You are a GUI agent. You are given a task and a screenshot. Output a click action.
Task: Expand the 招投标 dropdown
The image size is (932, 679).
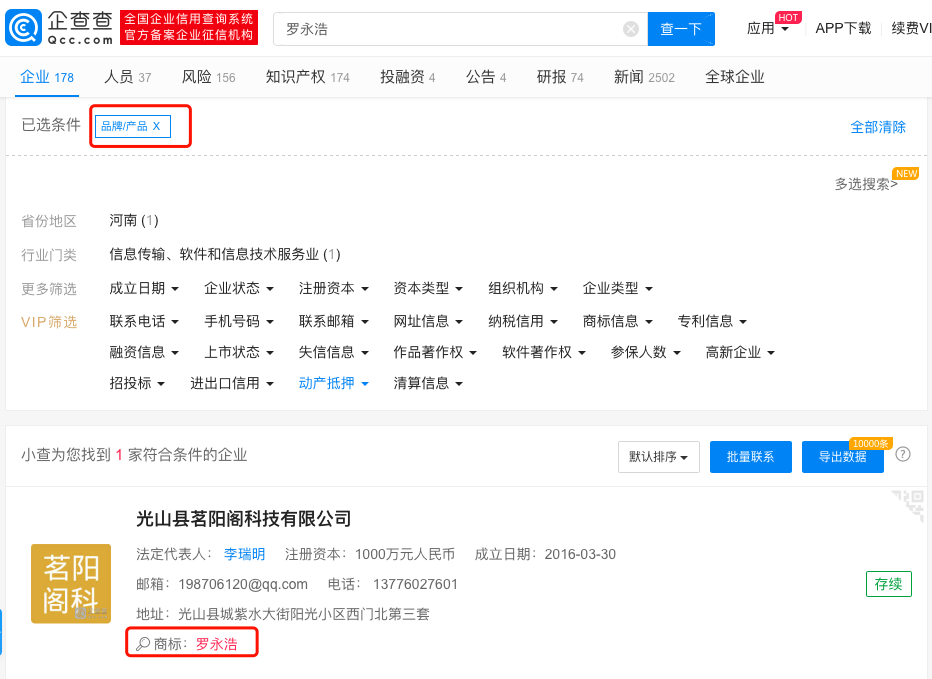[137, 383]
